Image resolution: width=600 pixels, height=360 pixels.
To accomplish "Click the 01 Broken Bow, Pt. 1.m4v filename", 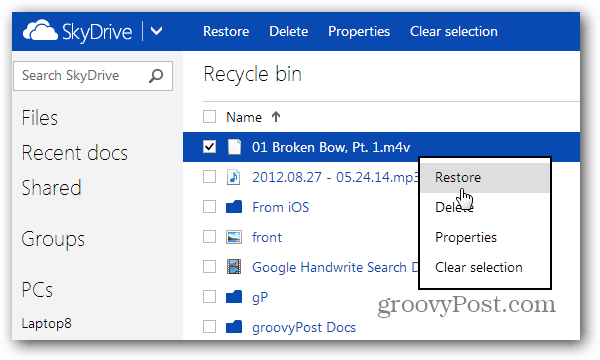I will pos(331,147).
